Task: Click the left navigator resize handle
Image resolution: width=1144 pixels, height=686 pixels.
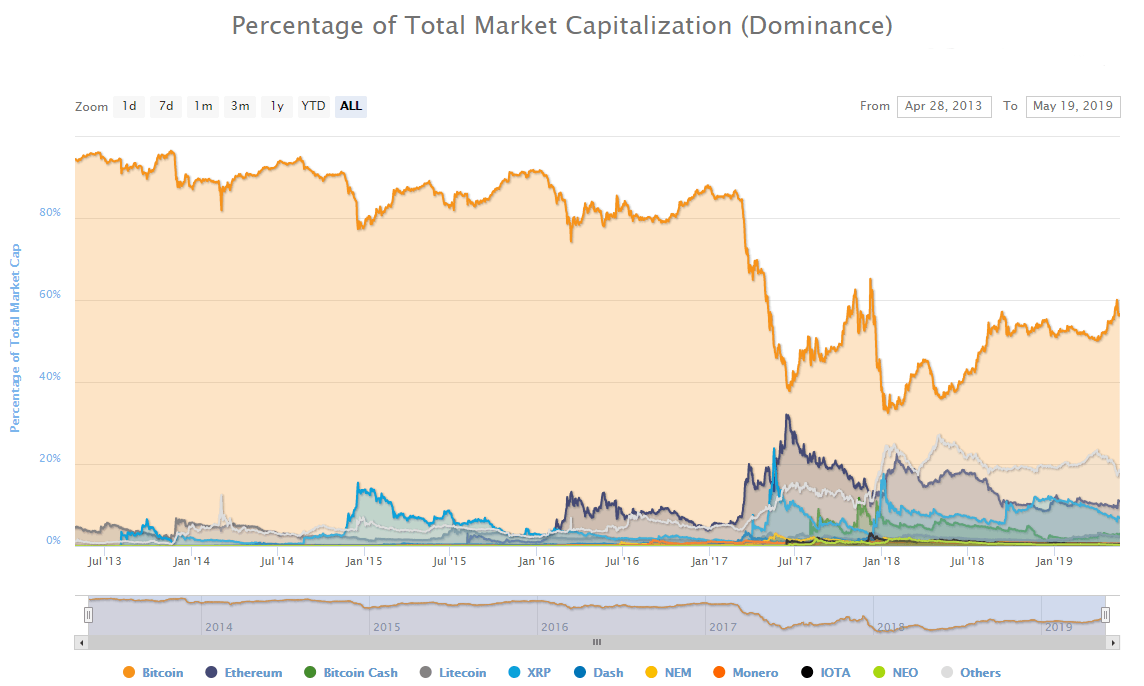Action: pyautogui.click(x=88, y=614)
